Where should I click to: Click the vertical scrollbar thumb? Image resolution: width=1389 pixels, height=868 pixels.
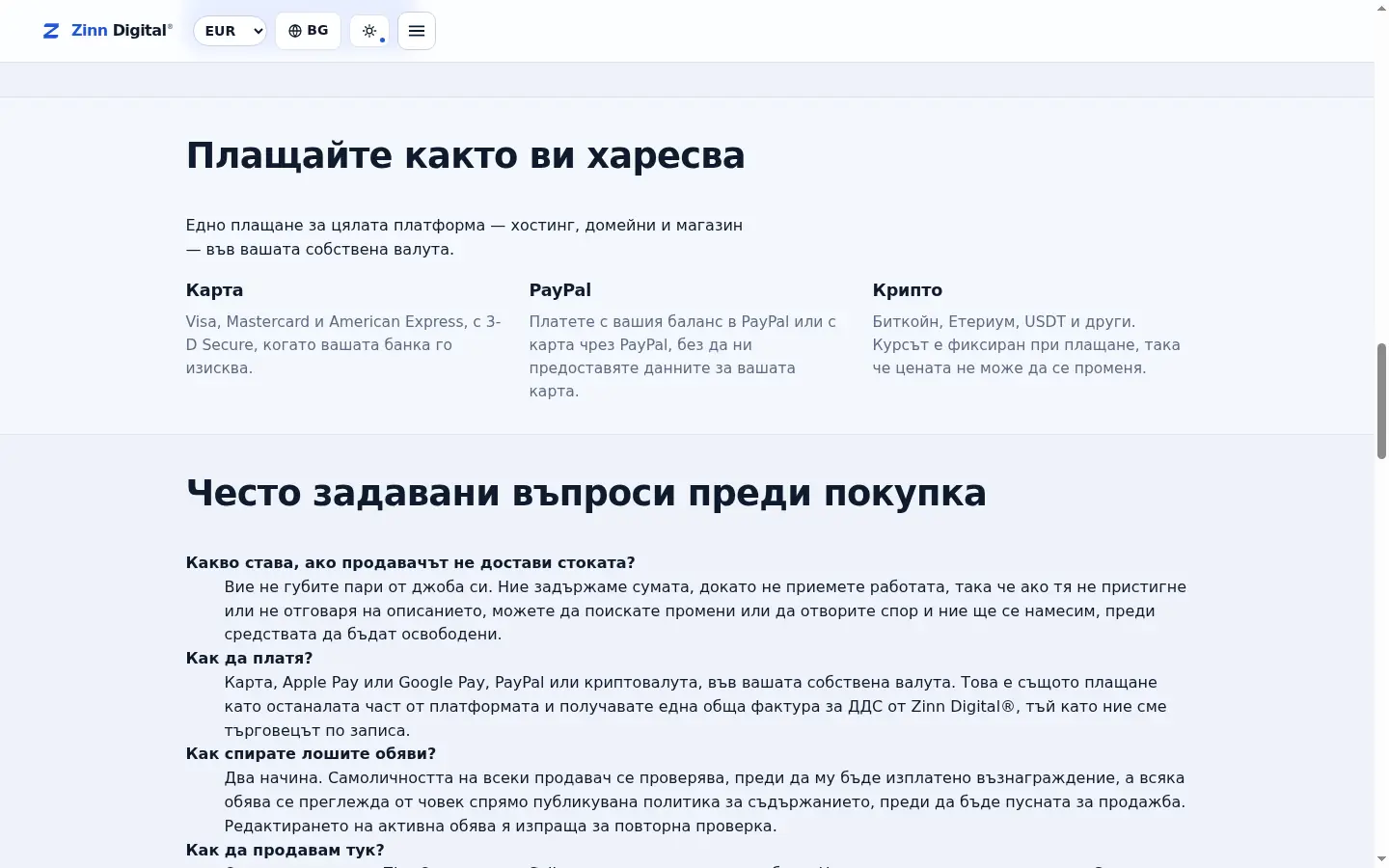(1381, 400)
